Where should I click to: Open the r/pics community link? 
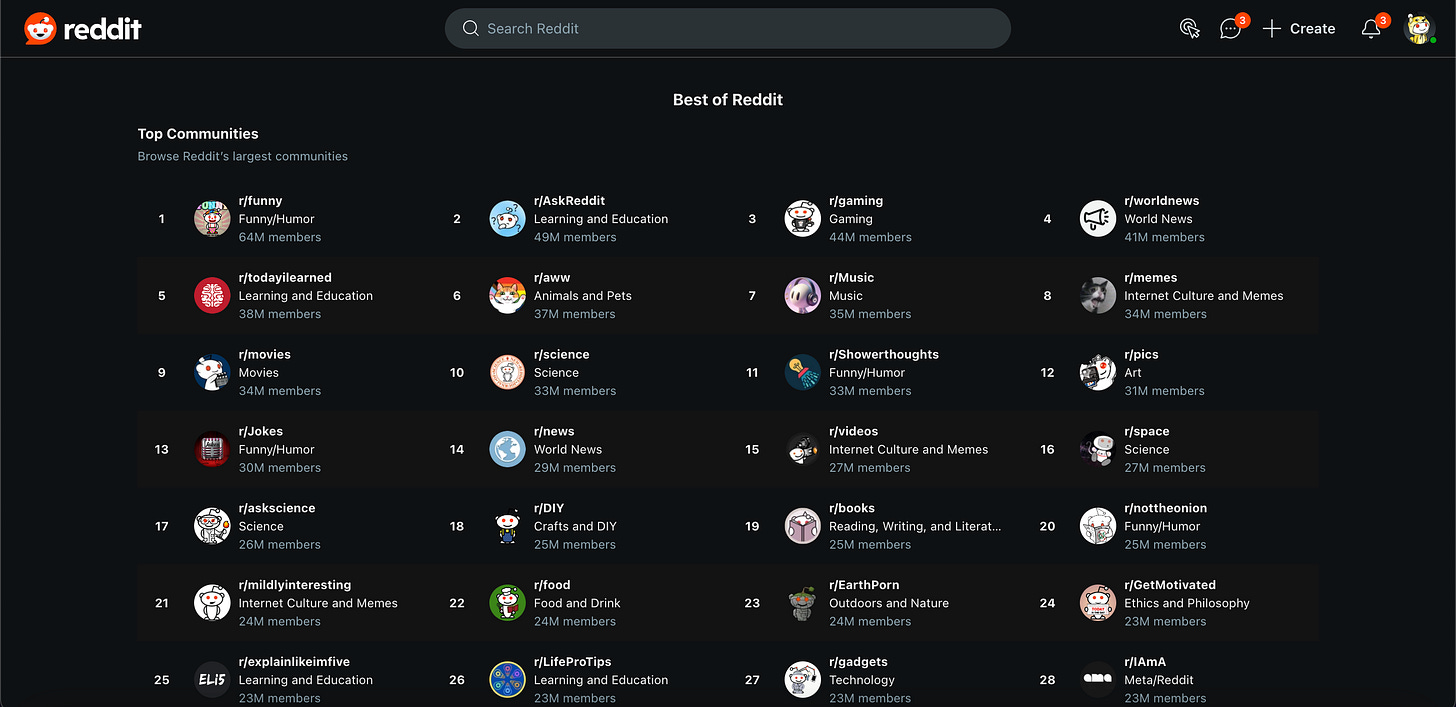[x=1141, y=355]
